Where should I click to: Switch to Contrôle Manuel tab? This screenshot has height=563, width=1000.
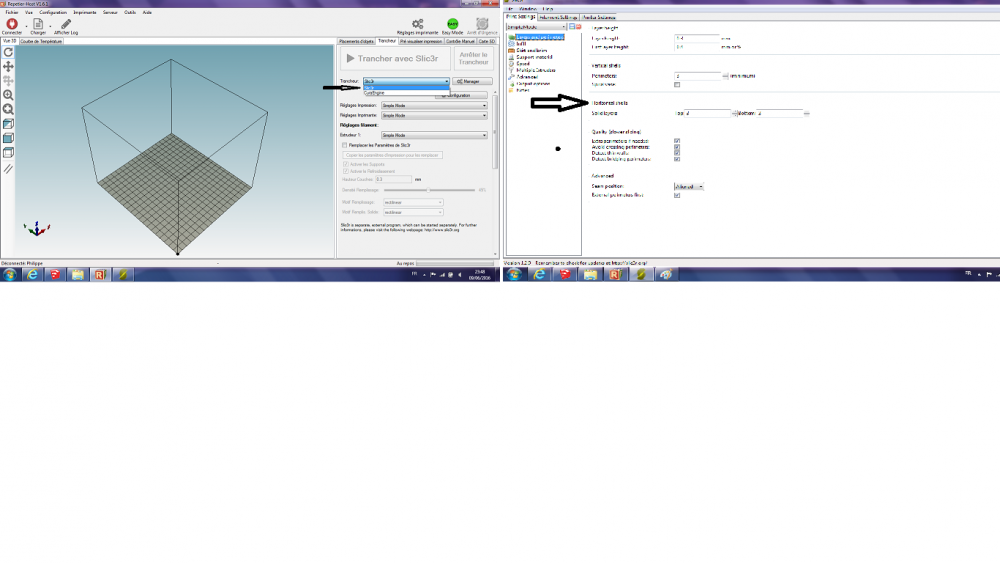460,41
